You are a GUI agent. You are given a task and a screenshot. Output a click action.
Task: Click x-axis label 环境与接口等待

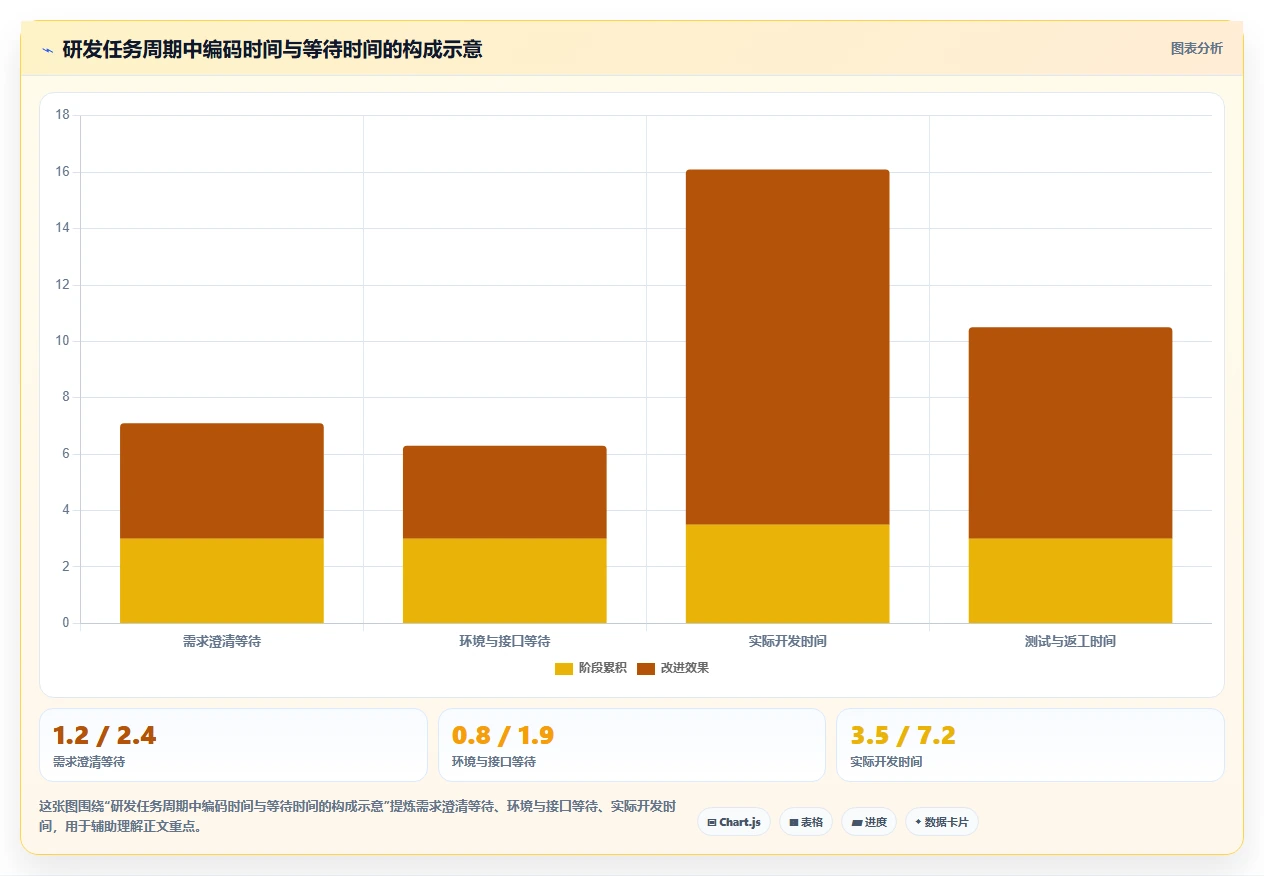point(505,641)
